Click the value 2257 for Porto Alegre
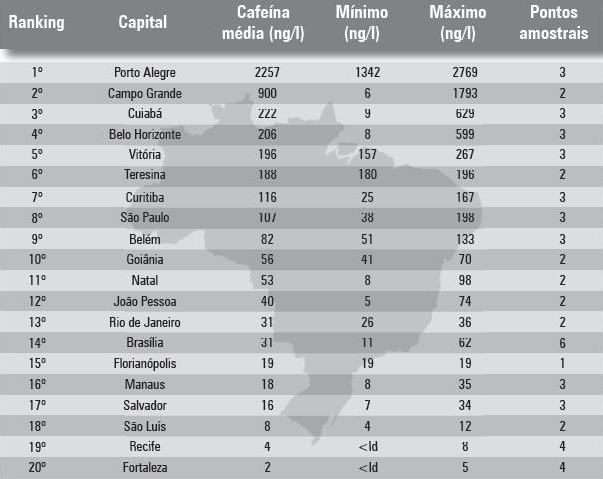The image size is (603, 479). point(267,72)
